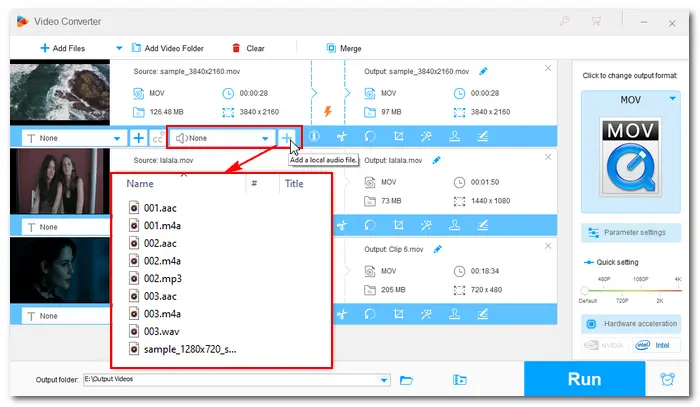Click the ocean rock video thumbnail
The image size is (700, 407).
click(60, 92)
